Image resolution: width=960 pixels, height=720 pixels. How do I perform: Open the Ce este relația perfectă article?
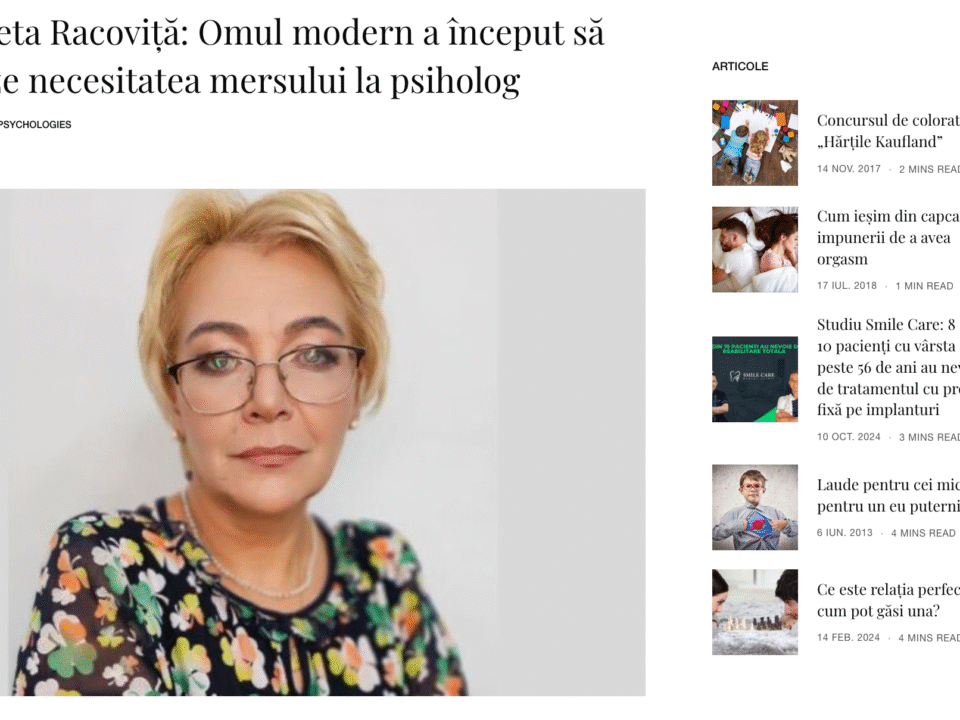click(888, 600)
